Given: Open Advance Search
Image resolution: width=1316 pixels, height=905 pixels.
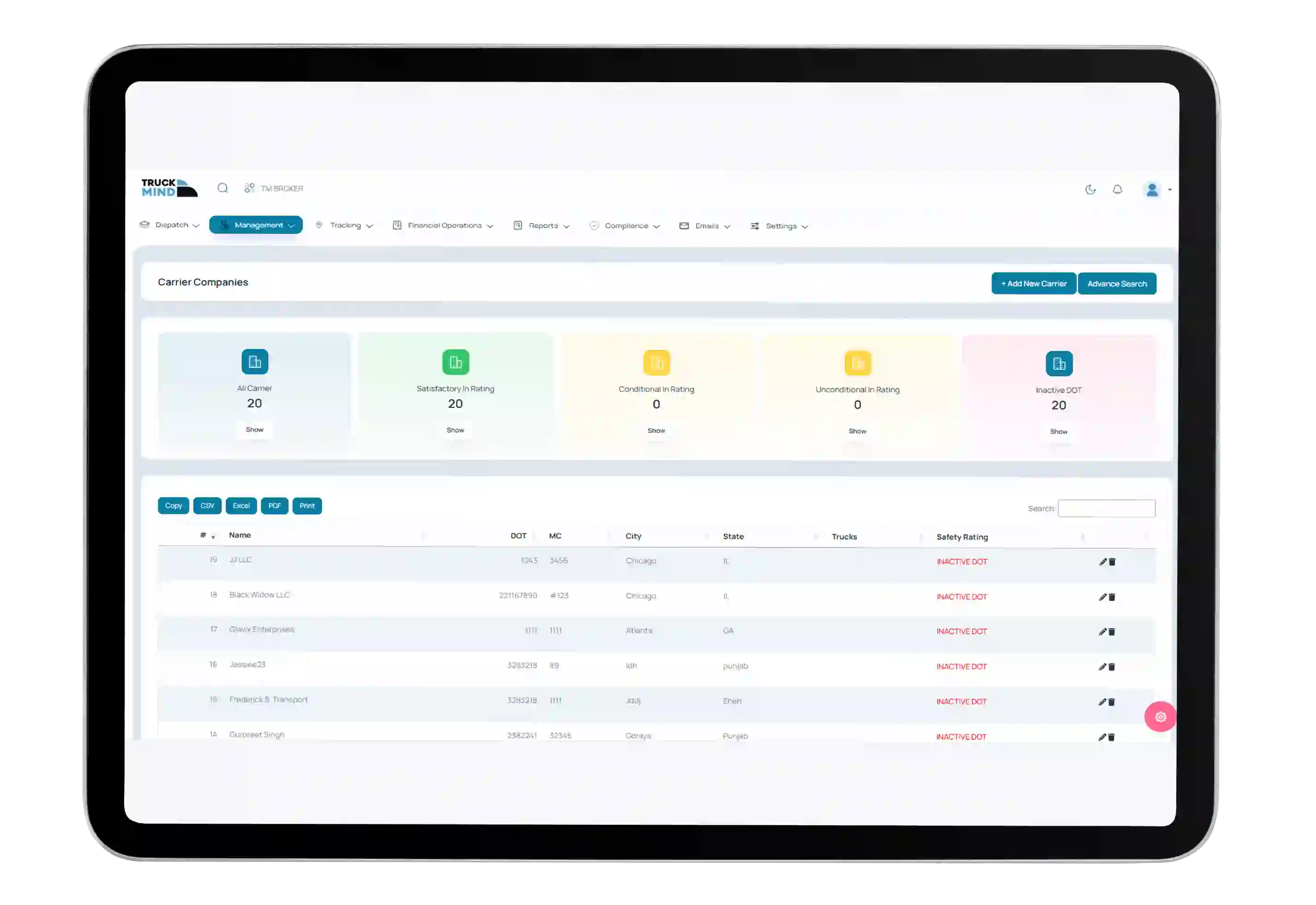Looking at the screenshot, I should [1117, 283].
